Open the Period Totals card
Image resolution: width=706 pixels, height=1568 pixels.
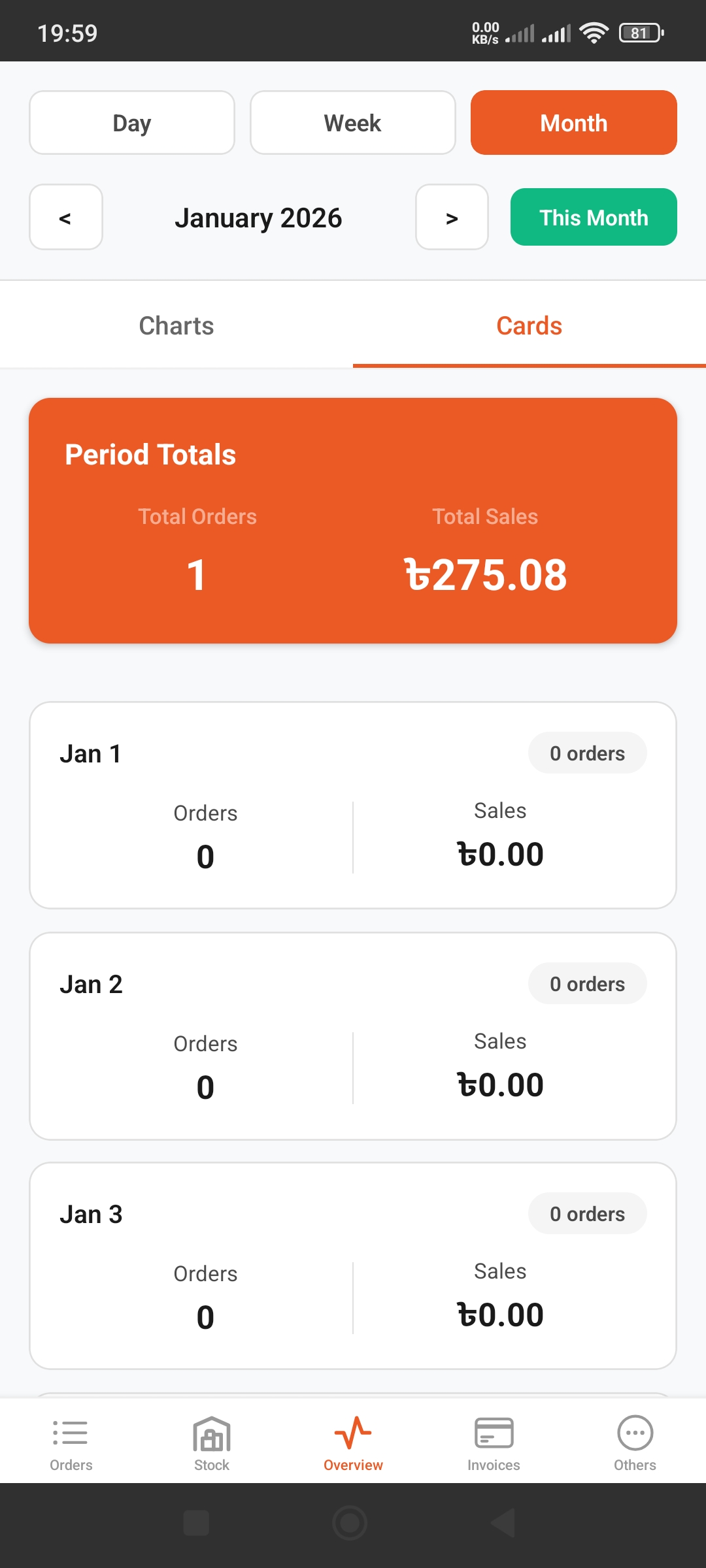(x=353, y=521)
